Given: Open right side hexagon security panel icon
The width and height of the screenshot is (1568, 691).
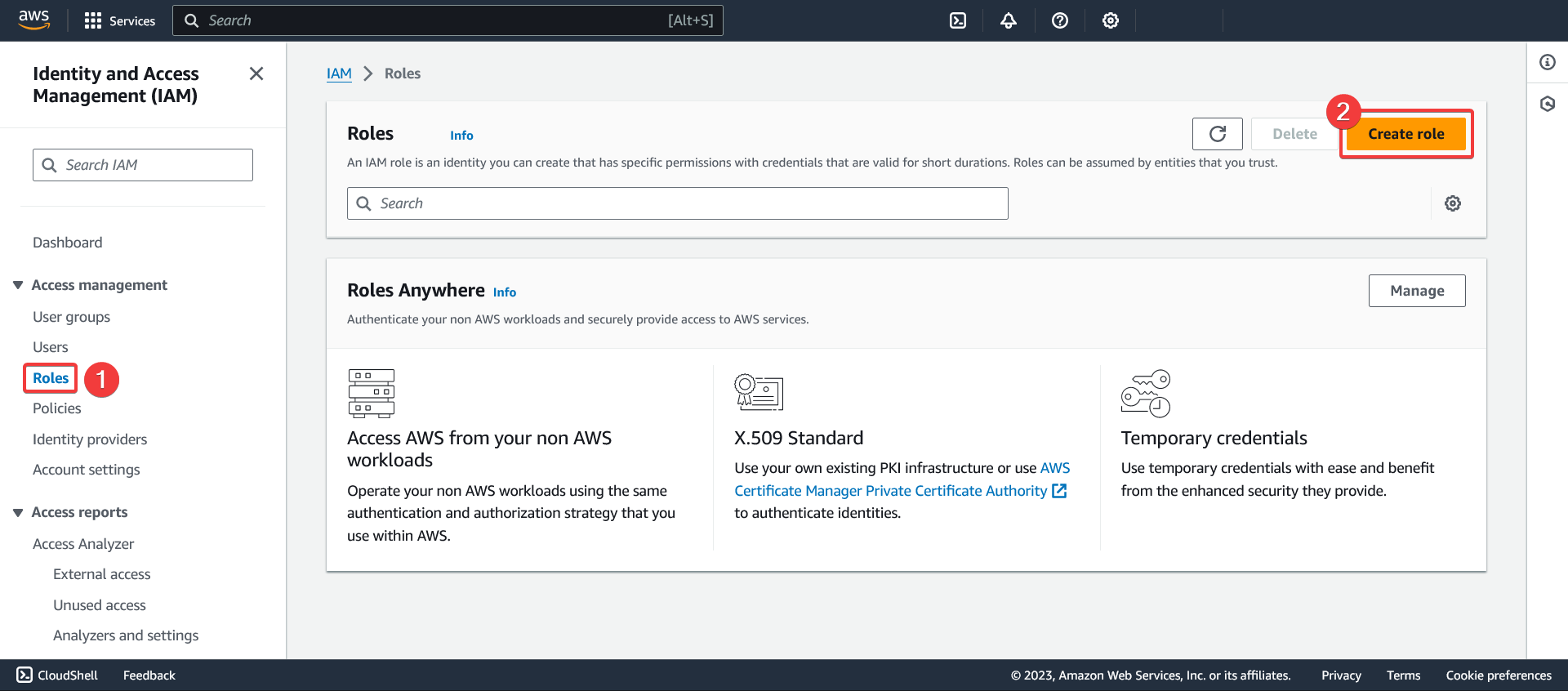Looking at the screenshot, I should [1548, 104].
